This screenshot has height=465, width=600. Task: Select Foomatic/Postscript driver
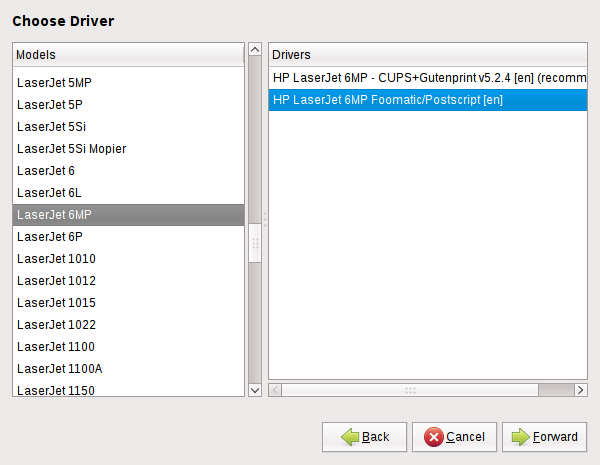tap(428, 100)
